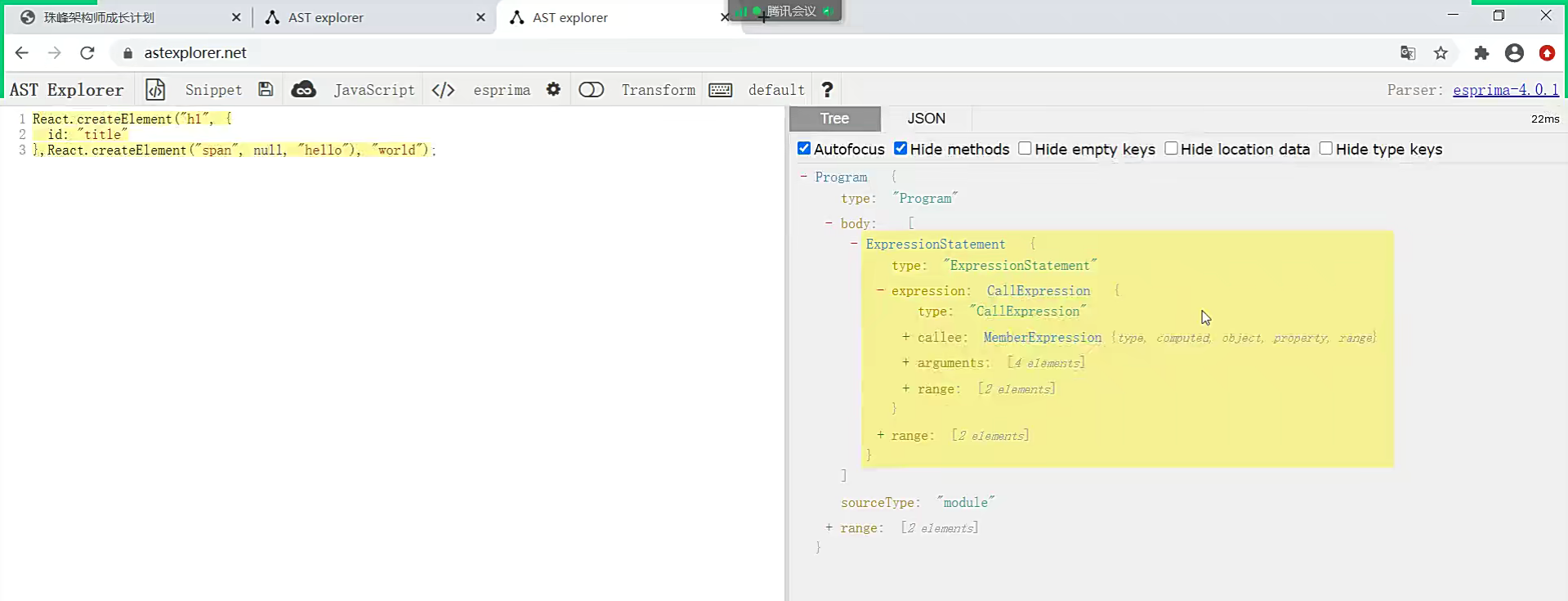Open help with question mark icon
1568x601 pixels.
click(827, 89)
